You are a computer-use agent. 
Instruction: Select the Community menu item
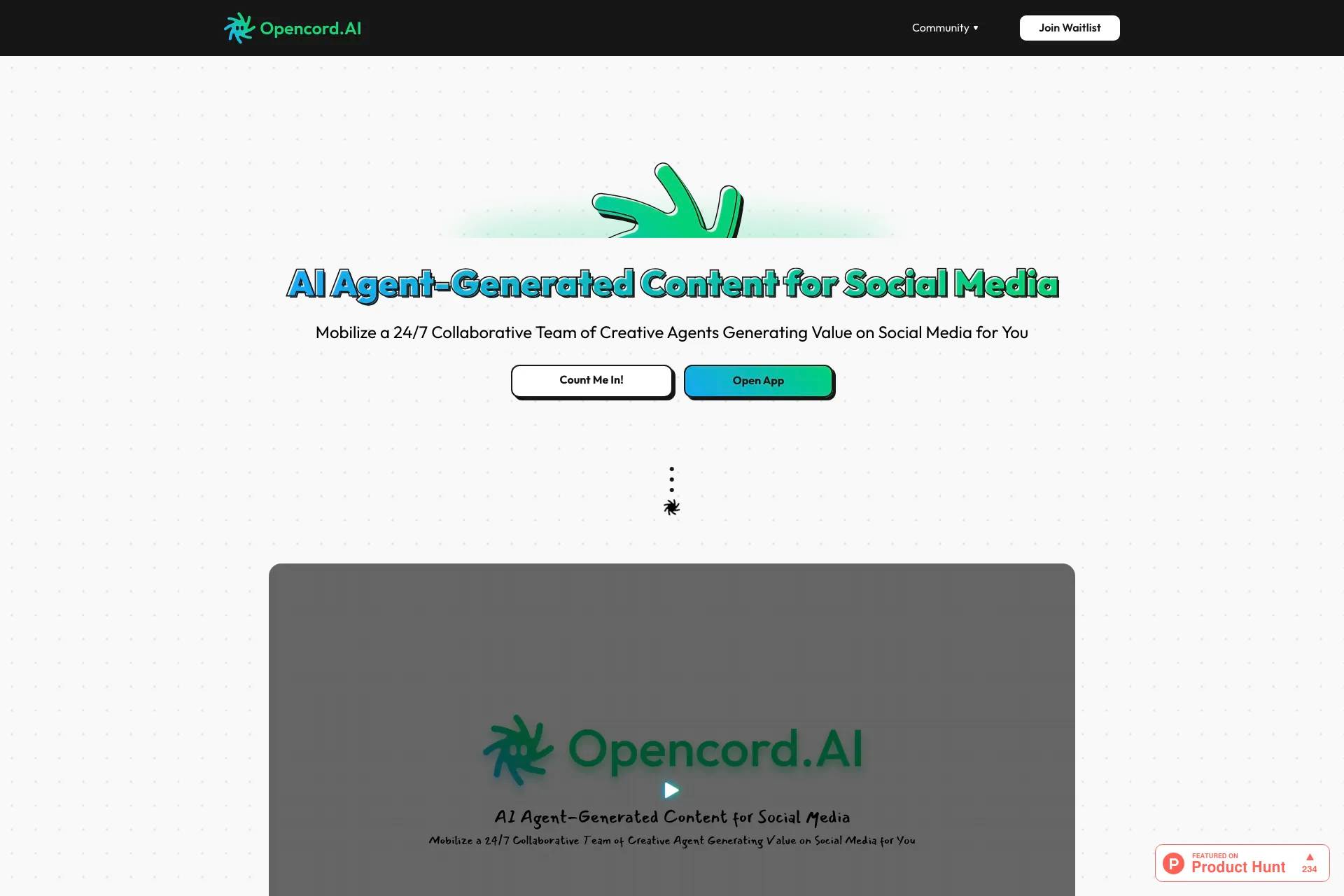[x=944, y=27]
